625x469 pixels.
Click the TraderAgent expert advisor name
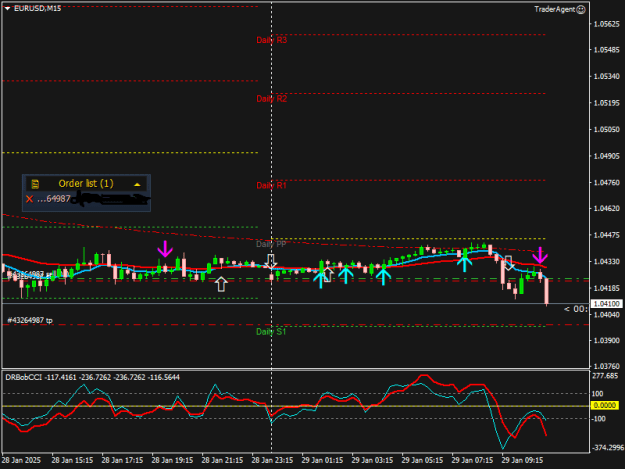click(x=554, y=10)
